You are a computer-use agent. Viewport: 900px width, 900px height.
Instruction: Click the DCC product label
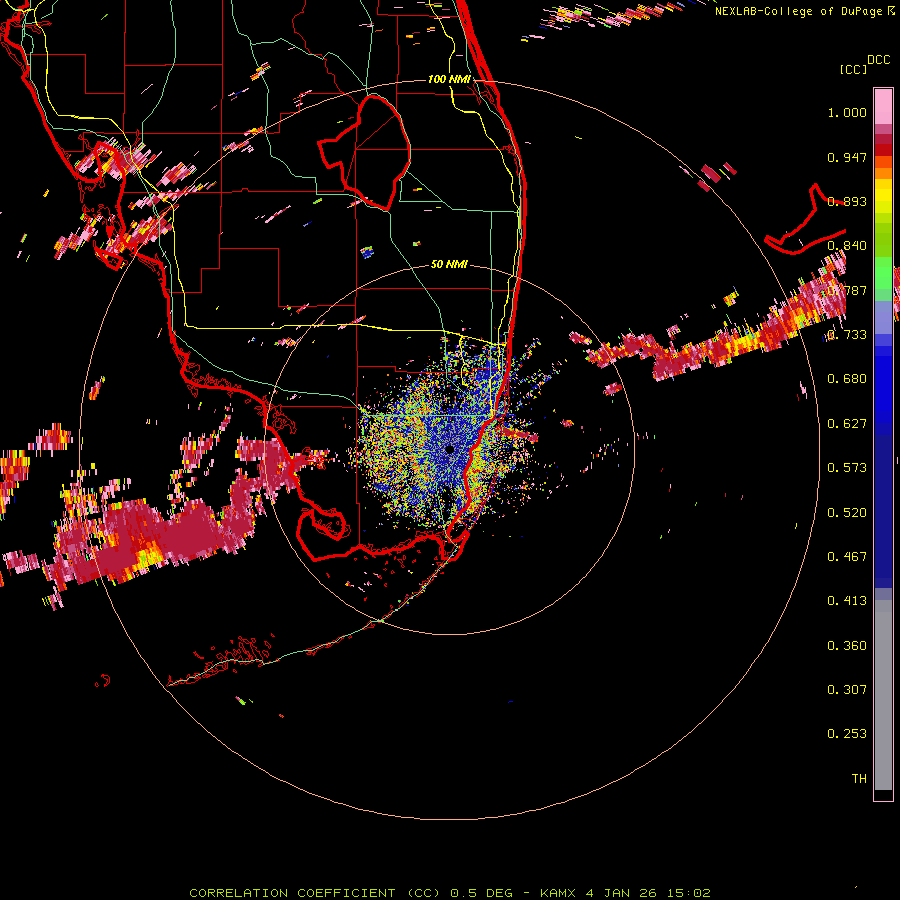(878, 60)
